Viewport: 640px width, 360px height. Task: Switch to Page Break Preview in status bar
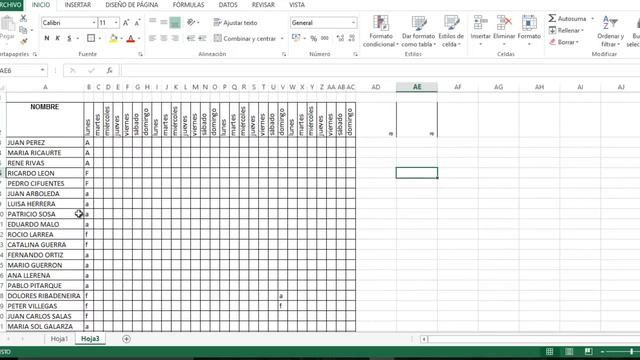[588, 351]
